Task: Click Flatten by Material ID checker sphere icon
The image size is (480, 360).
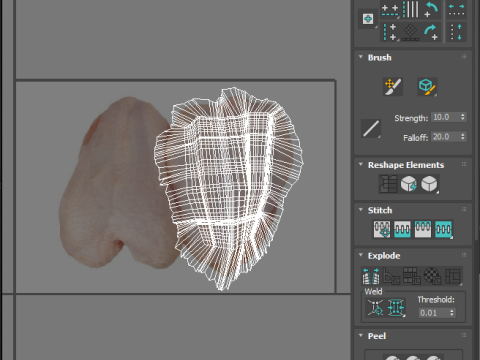Action: click(x=433, y=276)
